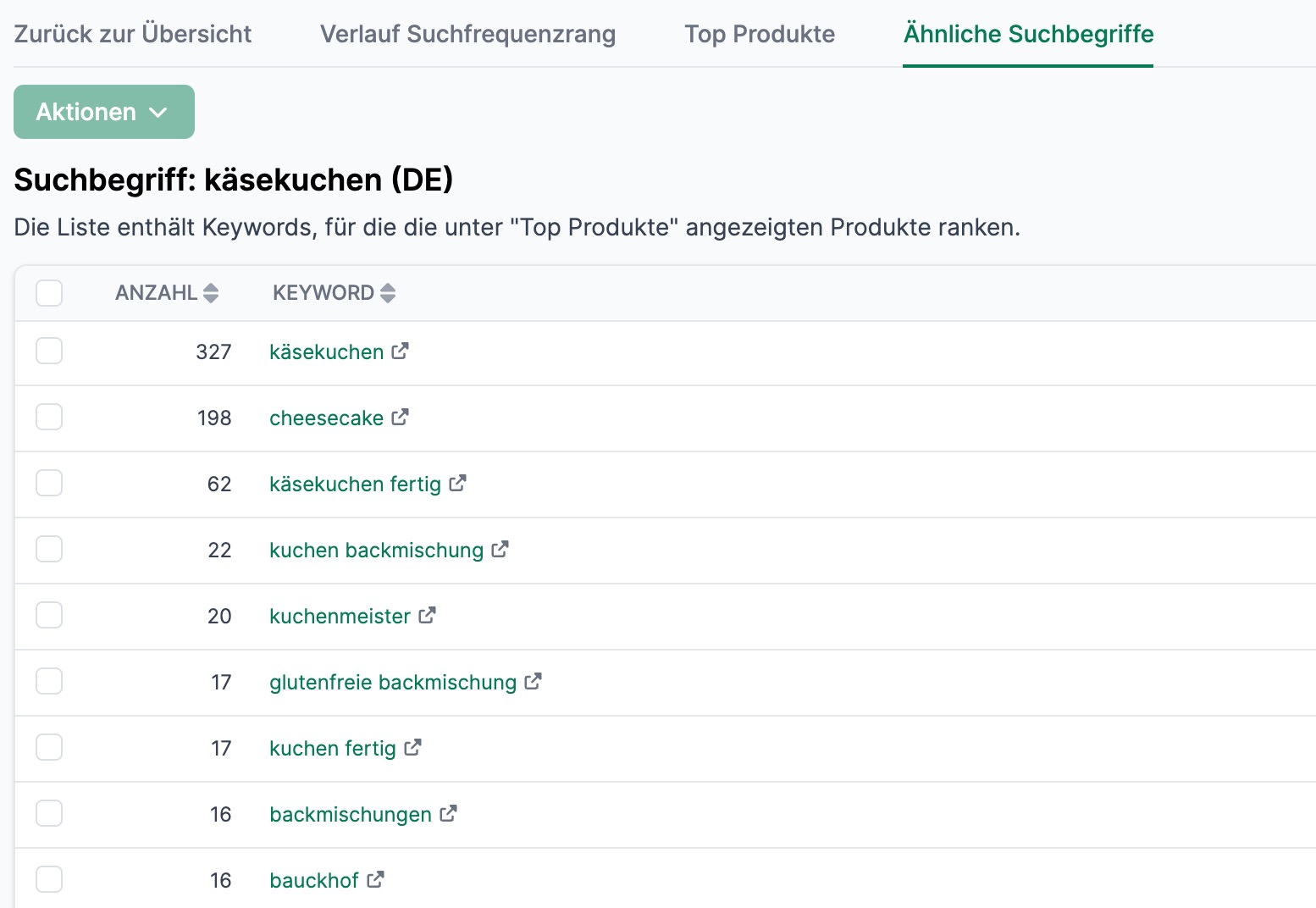The height and width of the screenshot is (908, 1316).
Task: Check the box for the cheesecake row
Action: [49, 417]
